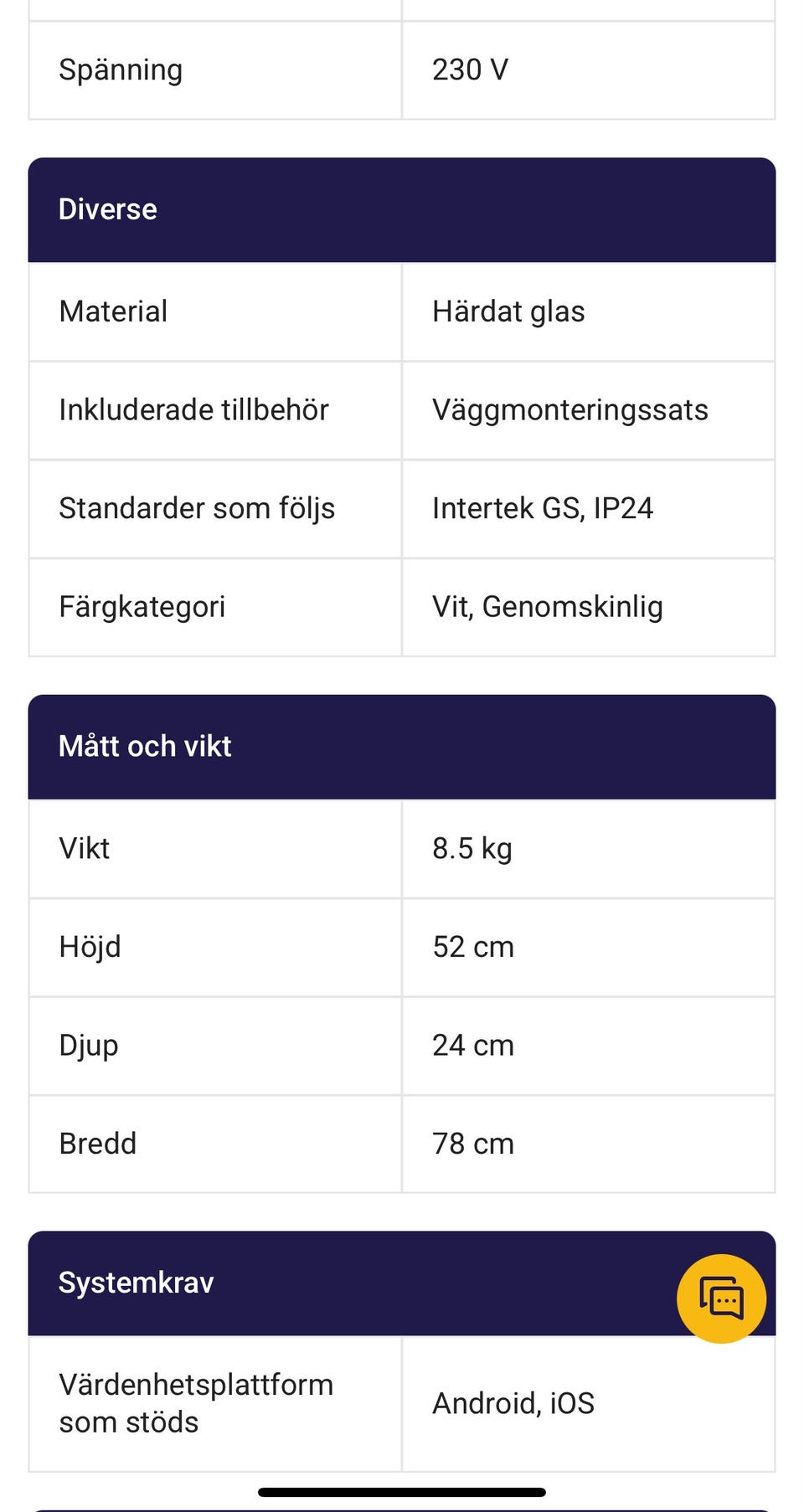
Task: Tap the Spänning label
Action: pos(121,69)
